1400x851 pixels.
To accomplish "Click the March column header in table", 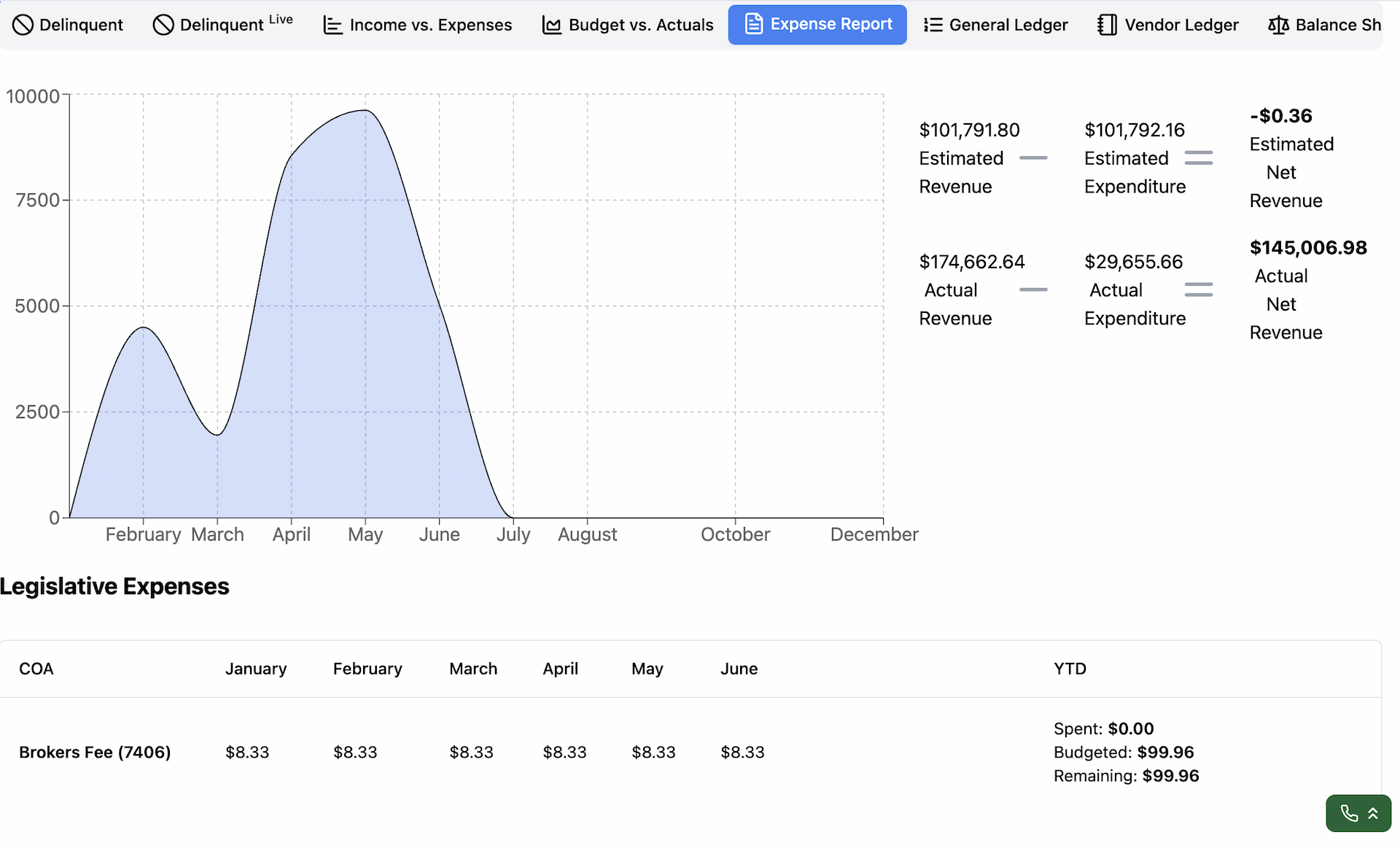I will pyautogui.click(x=473, y=669).
